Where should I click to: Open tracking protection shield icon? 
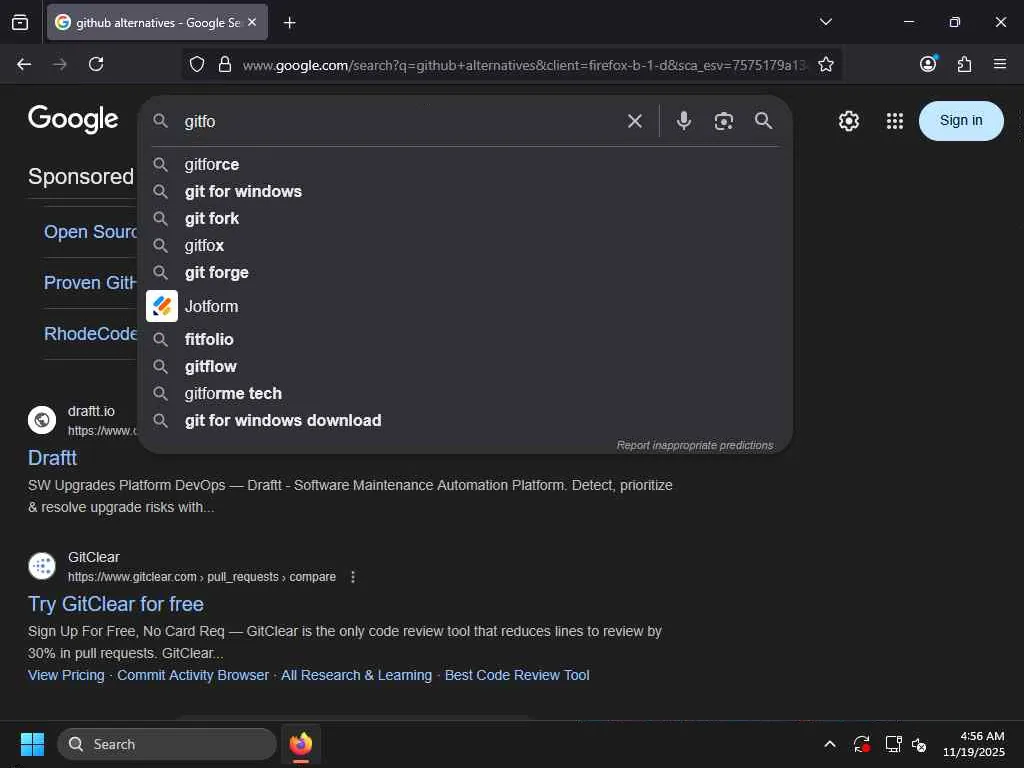(197, 64)
